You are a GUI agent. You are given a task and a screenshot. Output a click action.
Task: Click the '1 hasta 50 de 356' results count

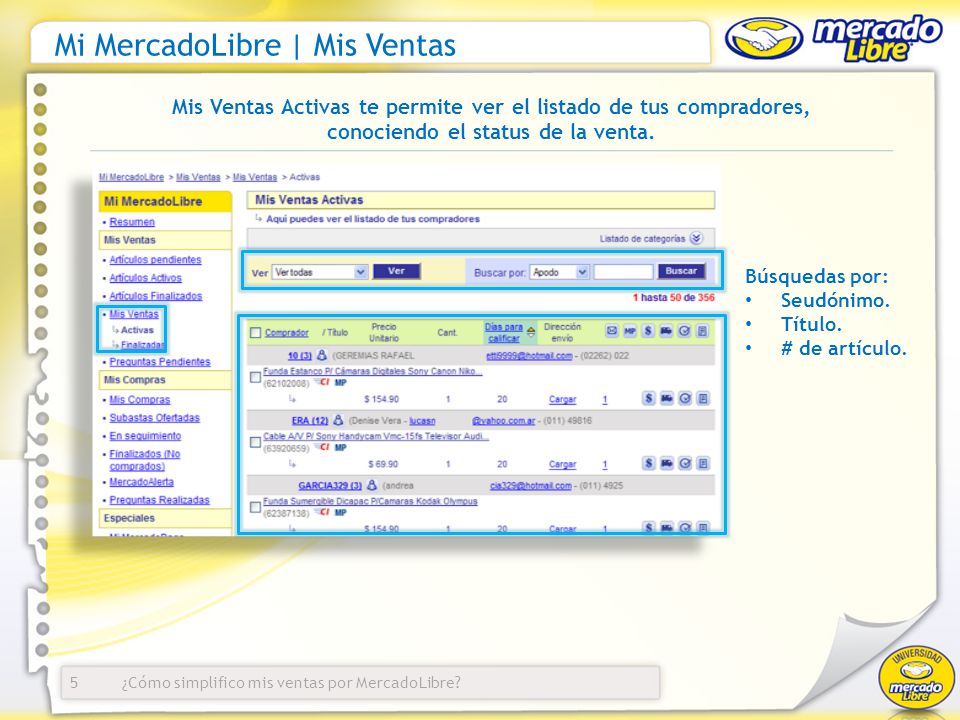click(x=673, y=298)
